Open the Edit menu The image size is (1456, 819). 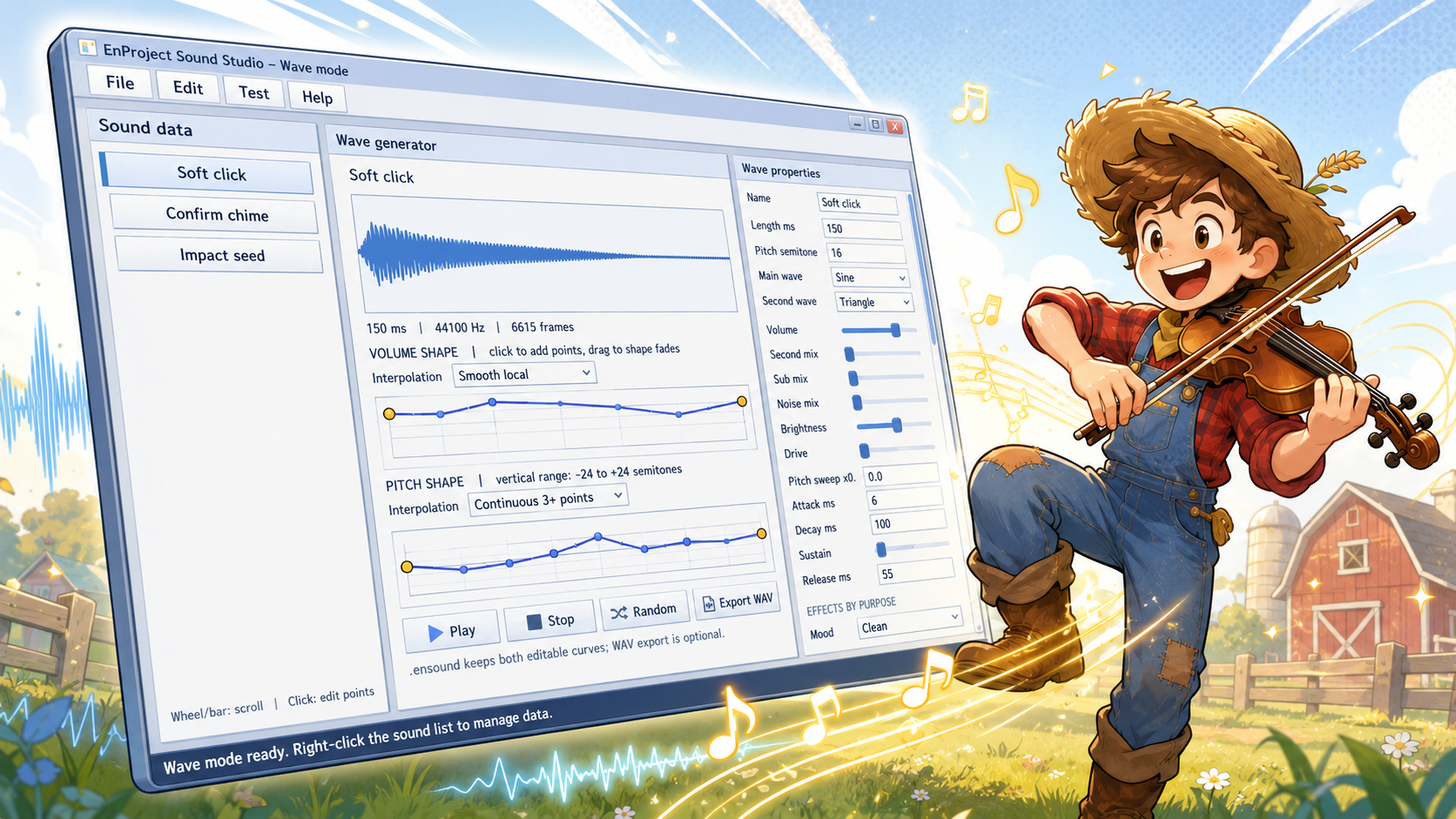point(188,88)
